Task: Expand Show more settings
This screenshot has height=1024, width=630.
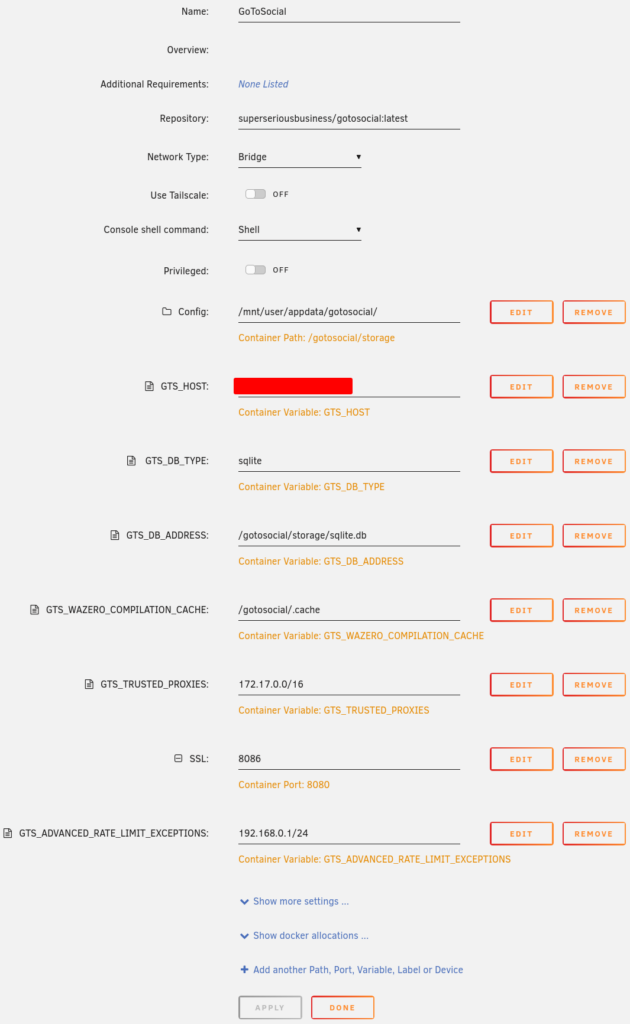Action: (295, 901)
